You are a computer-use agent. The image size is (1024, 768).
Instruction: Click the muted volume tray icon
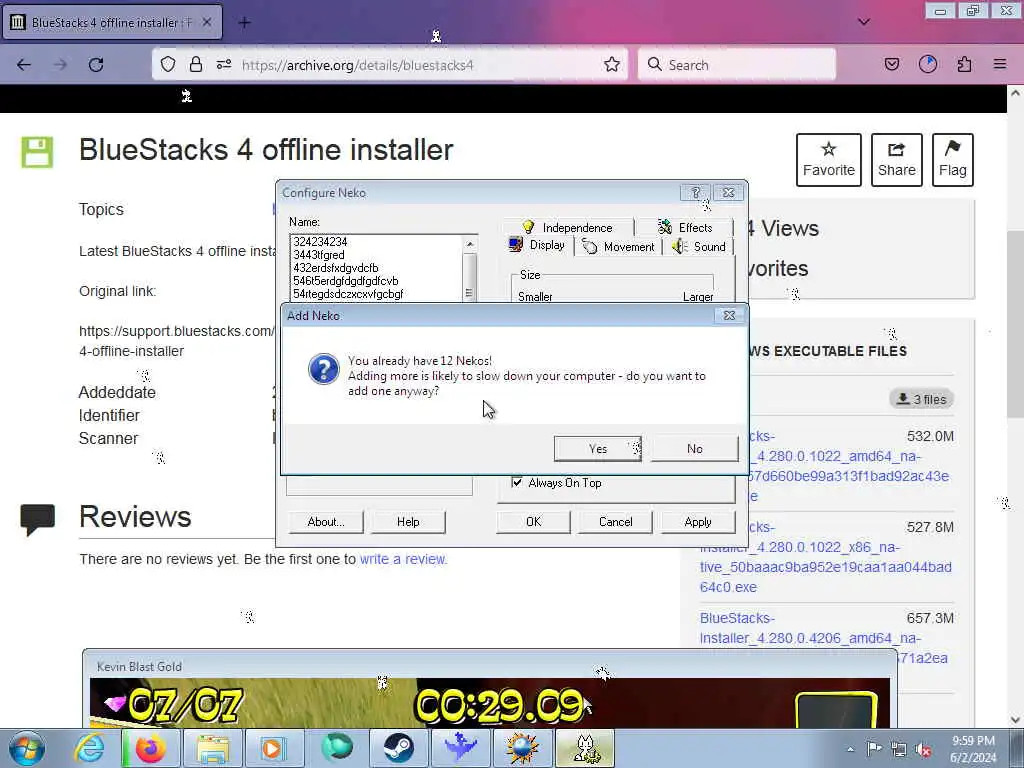click(x=923, y=750)
